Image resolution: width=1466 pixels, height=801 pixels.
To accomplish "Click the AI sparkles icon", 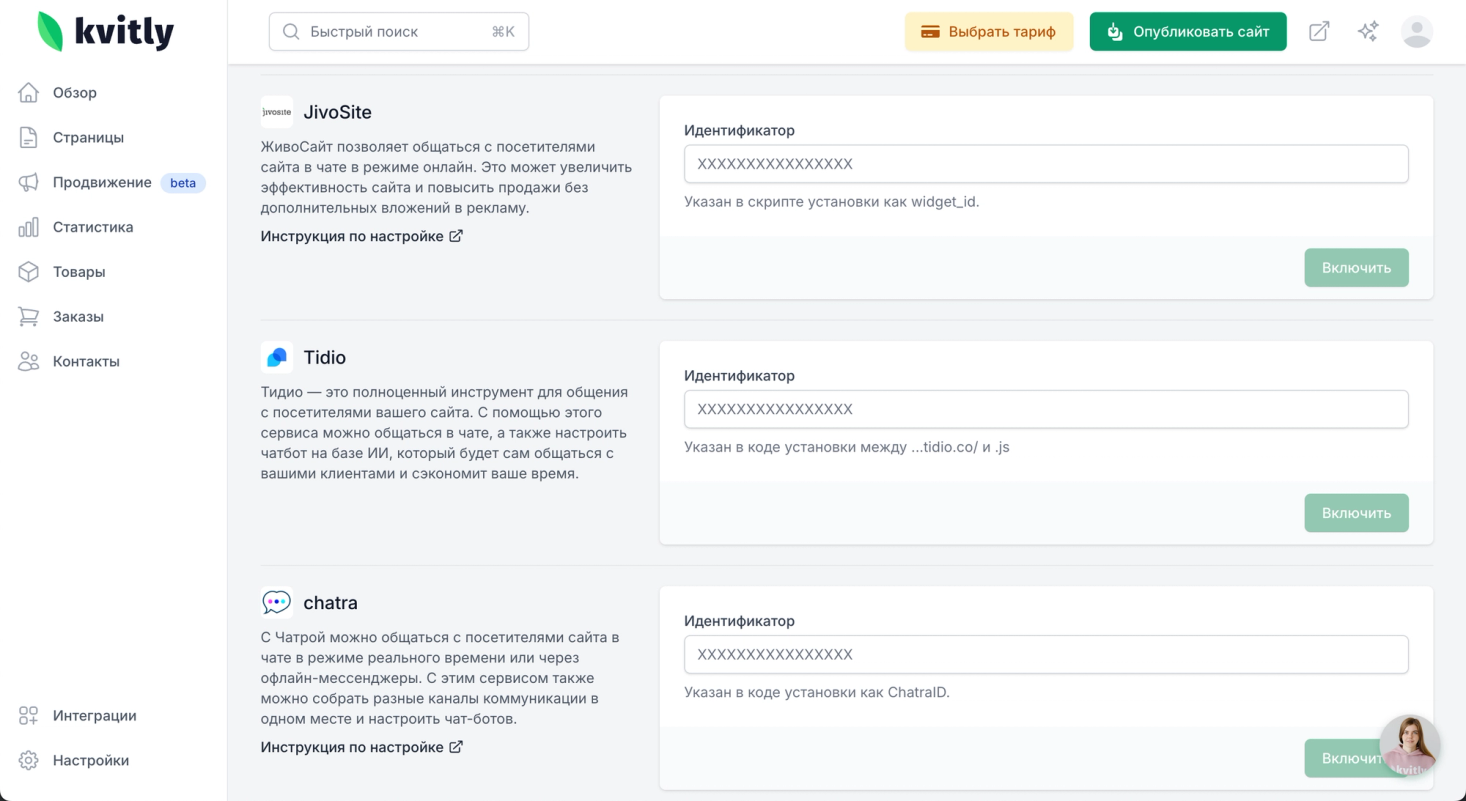I will pos(1368,32).
